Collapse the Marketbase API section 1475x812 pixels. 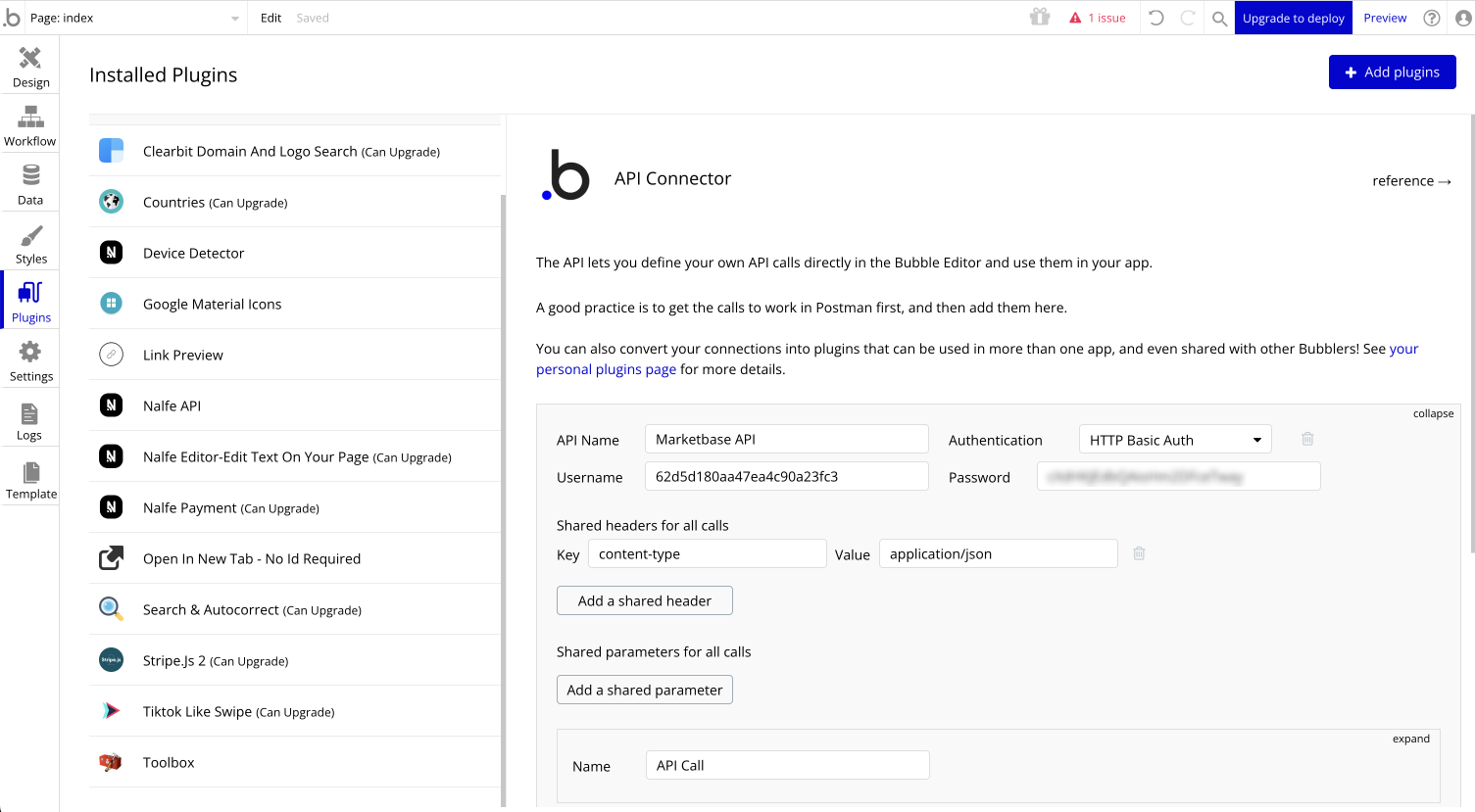click(1433, 413)
